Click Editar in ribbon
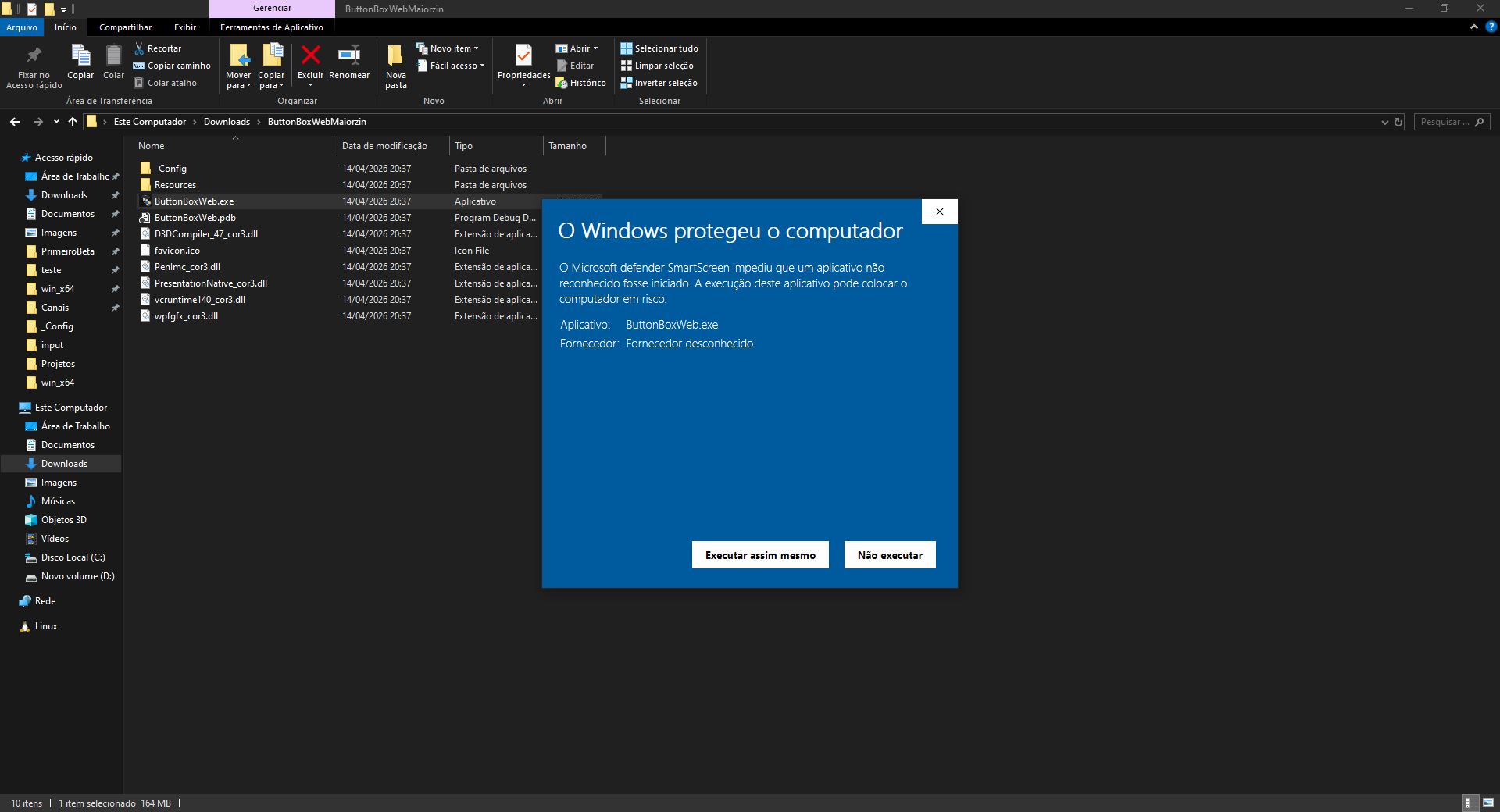 coord(575,66)
